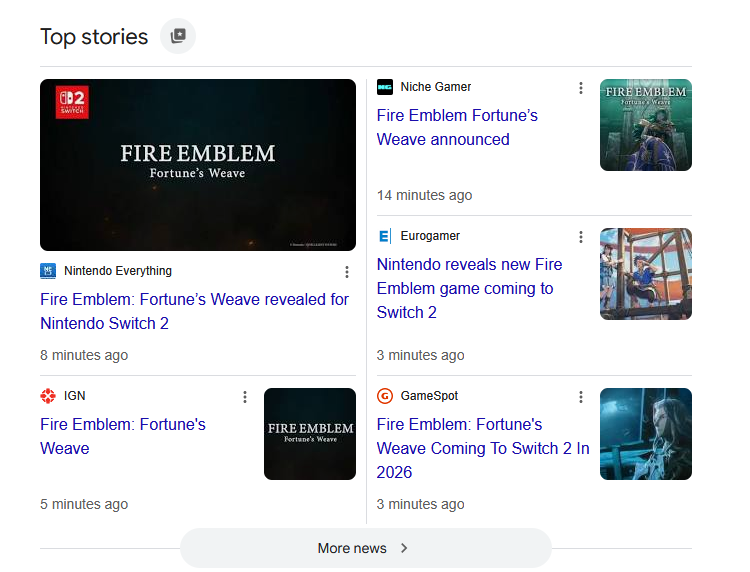The width and height of the screenshot is (750, 572).
Task: Open 'Fortune's Weave Coming To Switch 2 In 2026'
Action: tap(483, 448)
